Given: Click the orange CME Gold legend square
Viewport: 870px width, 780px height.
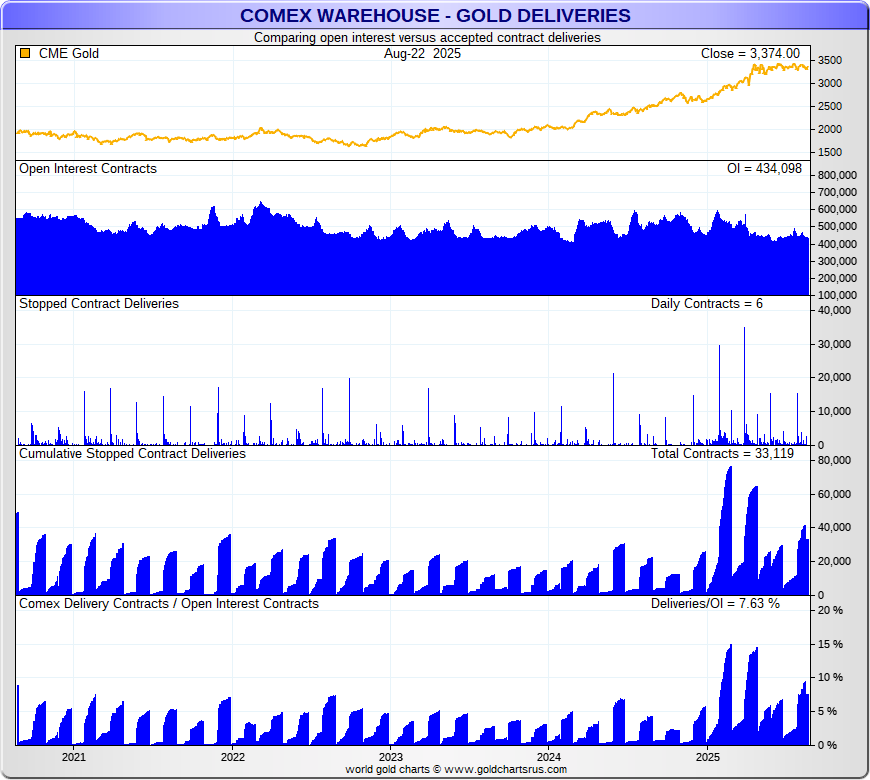Looking at the screenshot, I should tap(25, 53).
